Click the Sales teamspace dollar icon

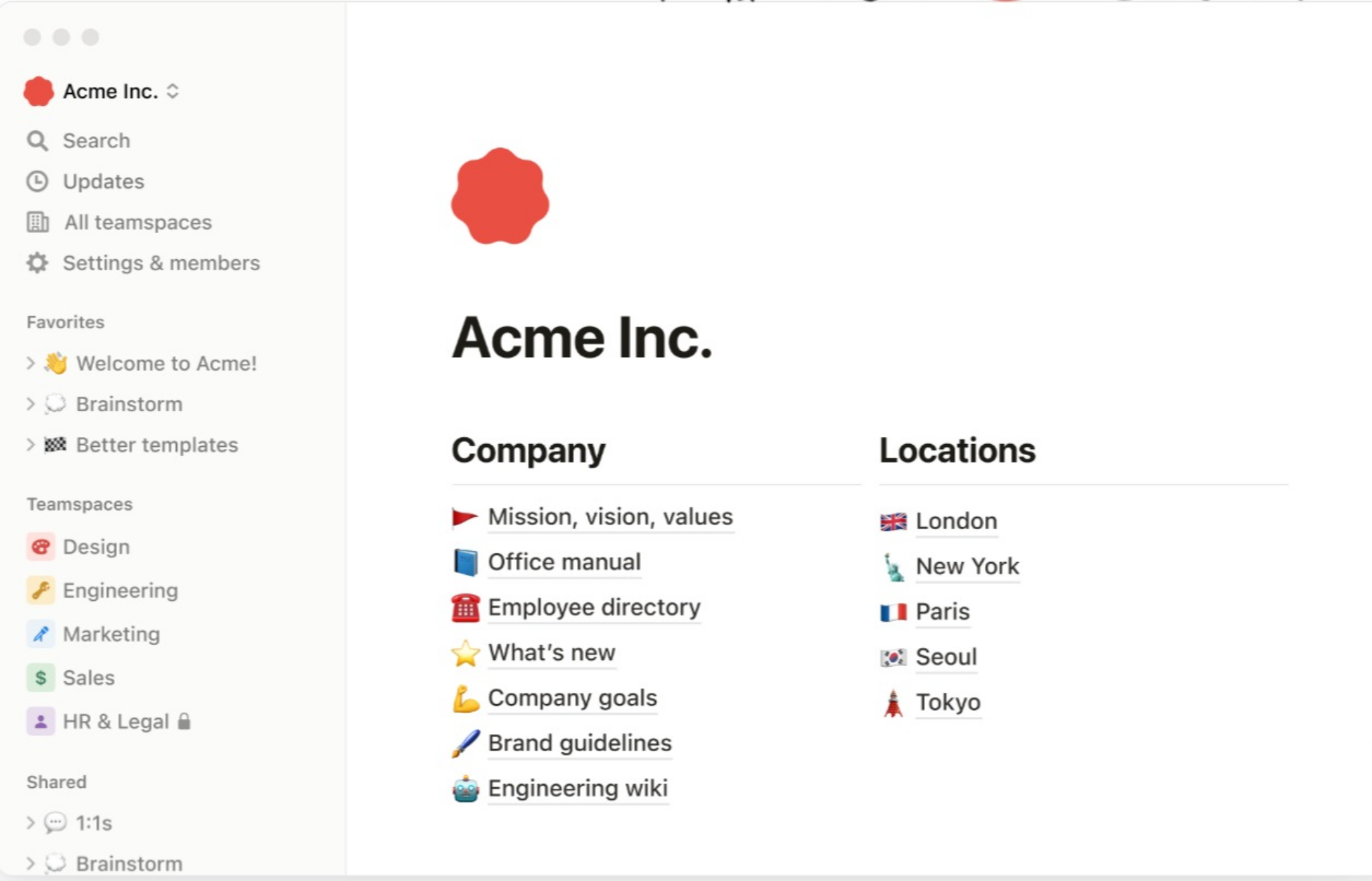point(41,677)
